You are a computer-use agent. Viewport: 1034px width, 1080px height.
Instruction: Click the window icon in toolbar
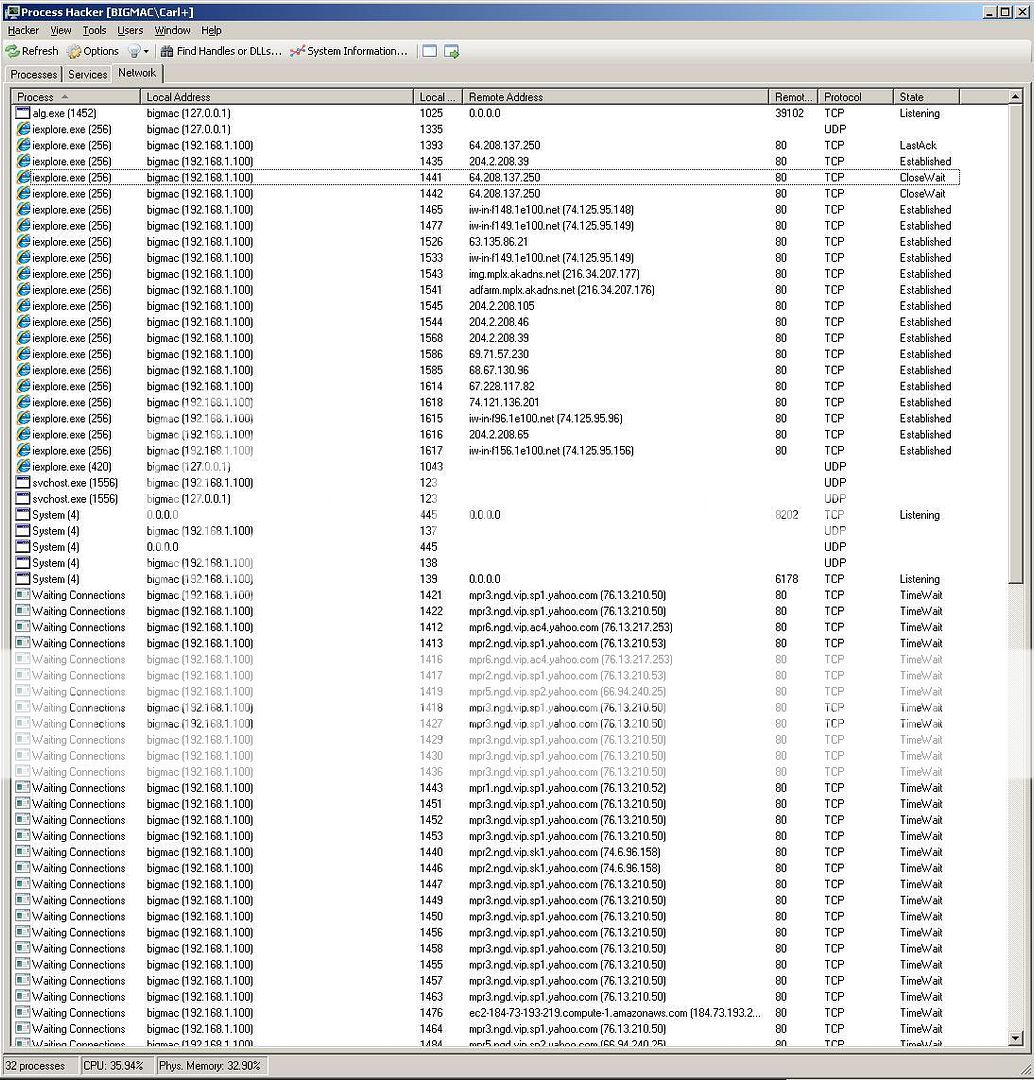(x=429, y=52)
